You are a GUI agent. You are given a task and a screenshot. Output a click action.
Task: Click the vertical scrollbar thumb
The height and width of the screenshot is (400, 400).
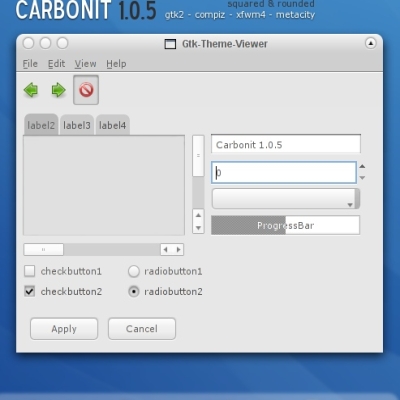[198, 156]
